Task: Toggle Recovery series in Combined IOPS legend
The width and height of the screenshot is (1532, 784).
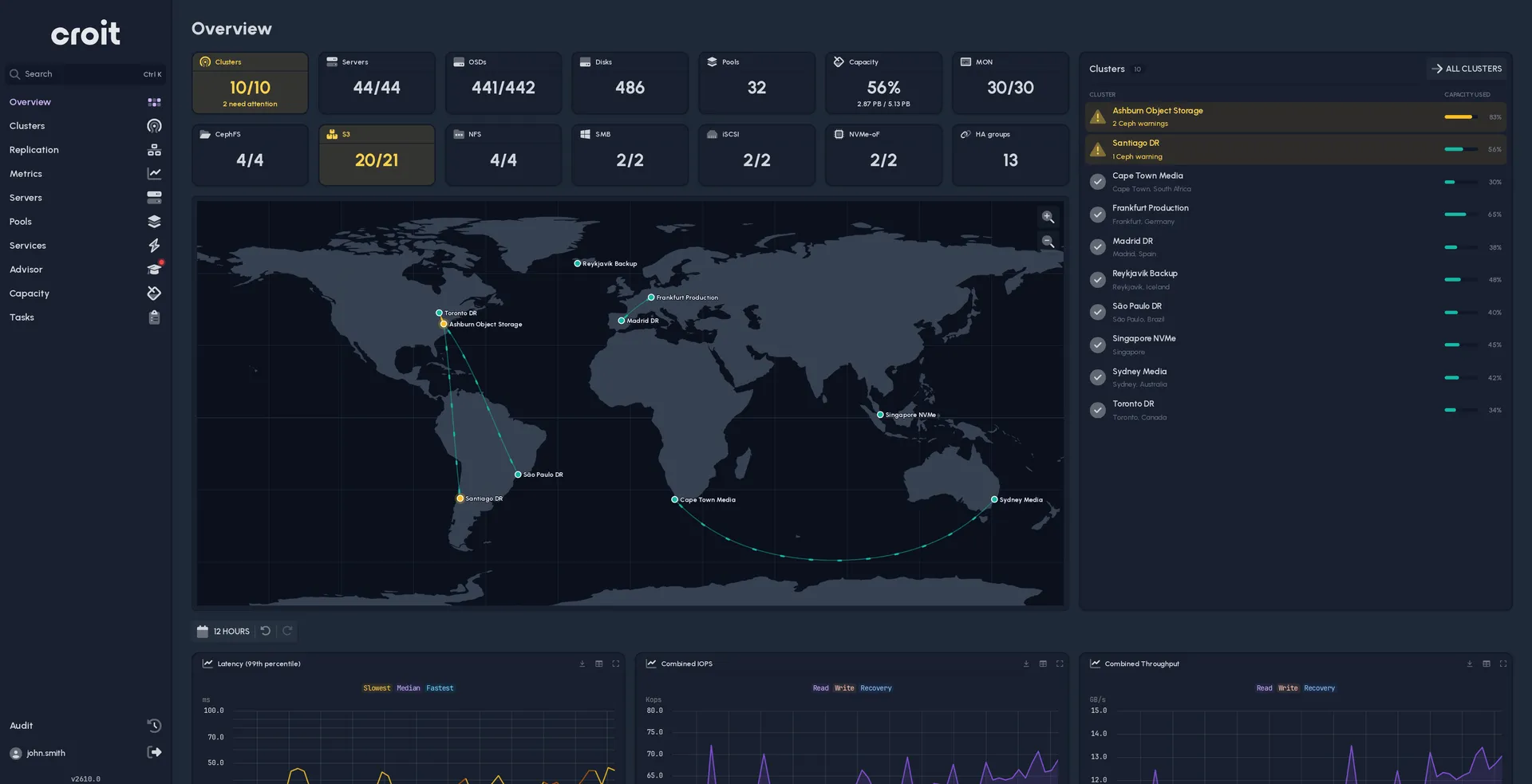Action: tap(876, 688)
